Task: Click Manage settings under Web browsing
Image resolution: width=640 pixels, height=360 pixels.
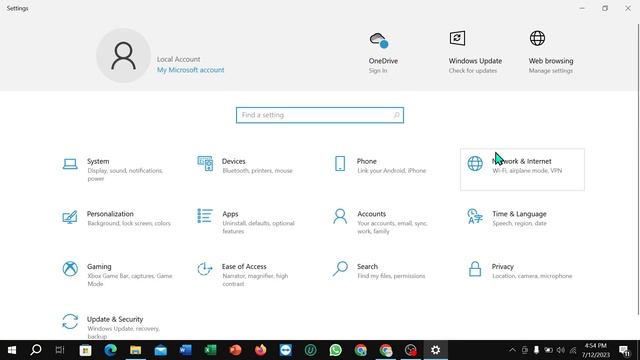Action: pyautogui.click(x=551, y=71)
